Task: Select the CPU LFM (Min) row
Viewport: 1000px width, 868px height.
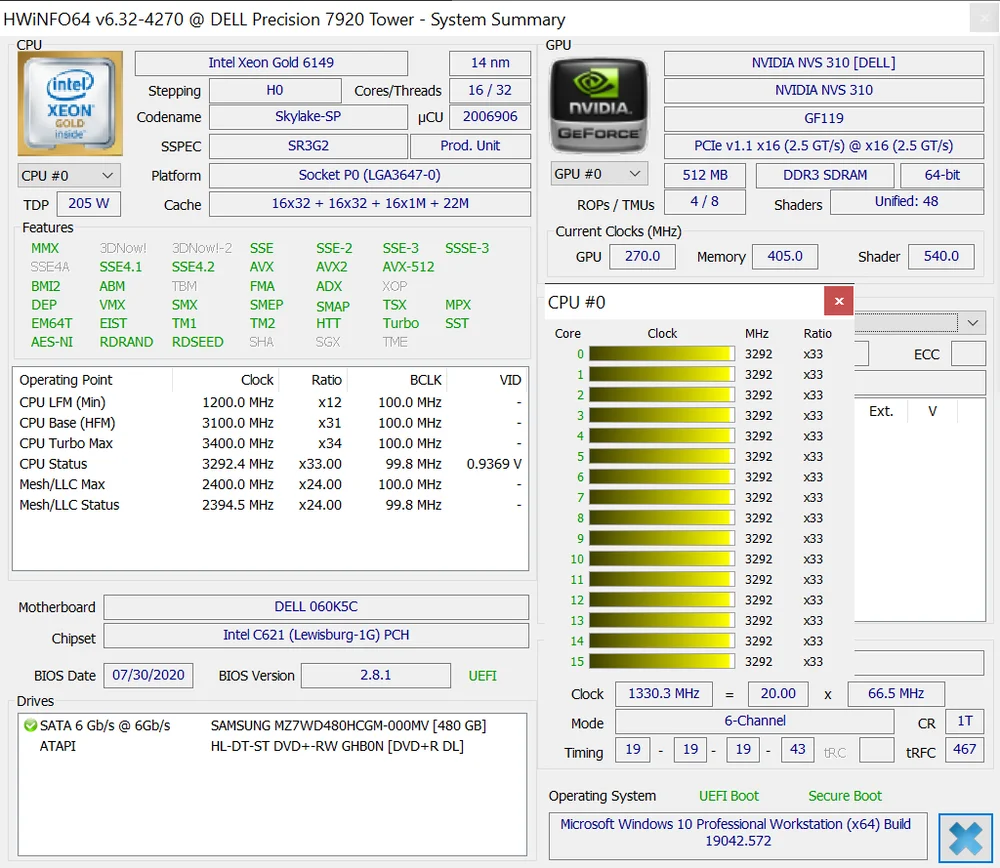Action: click(270, 402)
